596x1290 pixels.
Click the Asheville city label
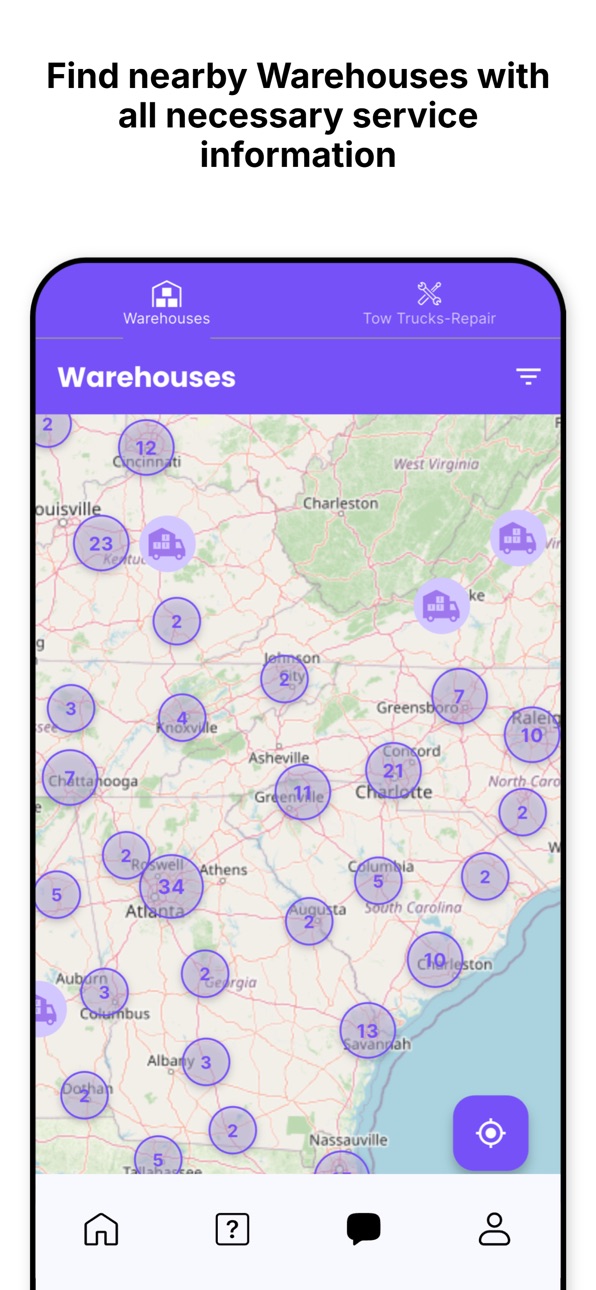point(279,758)
